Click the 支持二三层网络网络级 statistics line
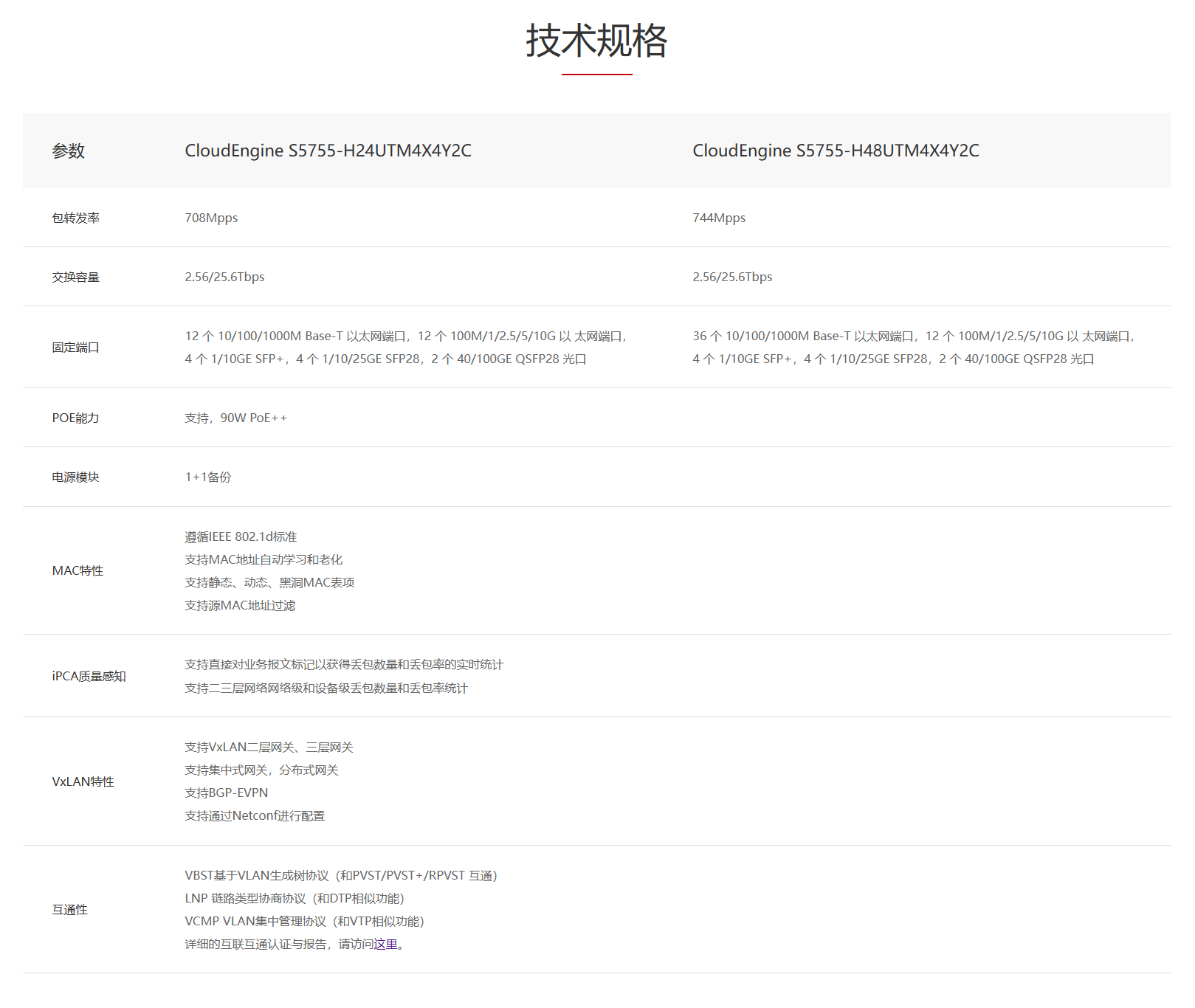 pos(326,688)
